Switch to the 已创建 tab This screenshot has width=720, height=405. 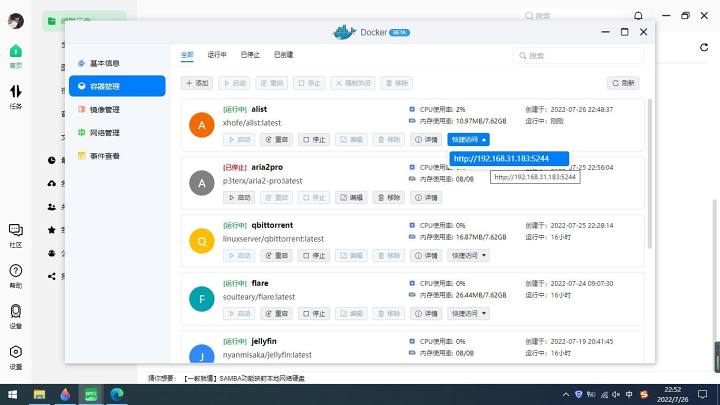point(283,55)
